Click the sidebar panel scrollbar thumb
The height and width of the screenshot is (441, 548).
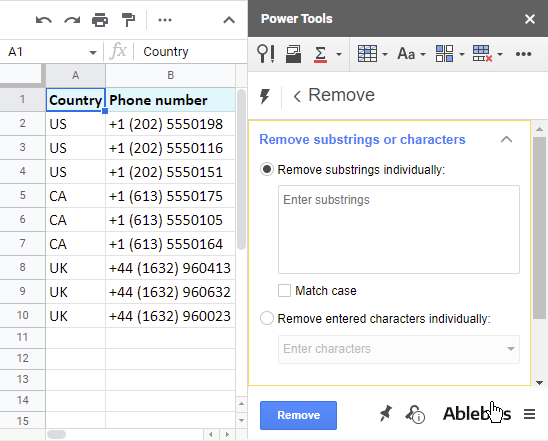click(x=539, y=228)
